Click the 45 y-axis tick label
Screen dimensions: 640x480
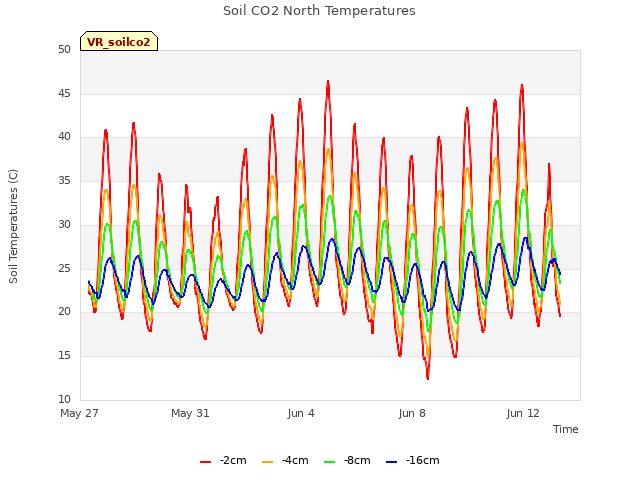[x=64, y=93]
